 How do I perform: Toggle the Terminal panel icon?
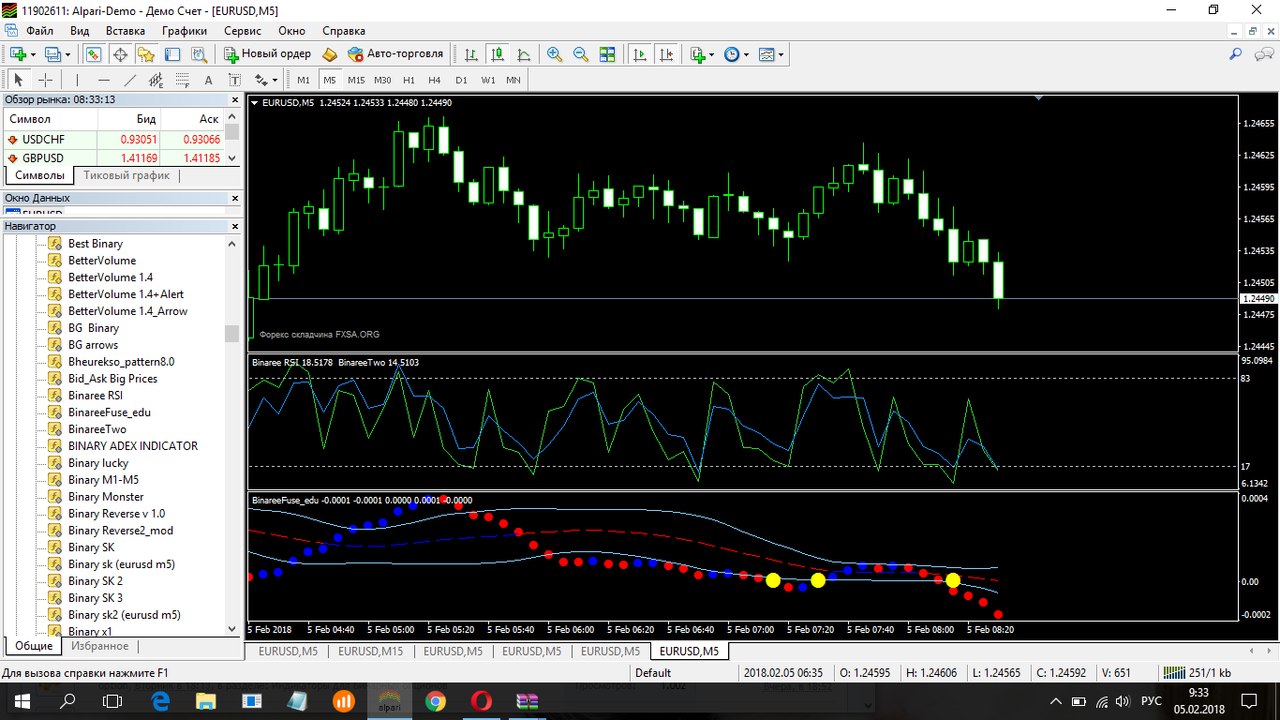click(172, 54)
